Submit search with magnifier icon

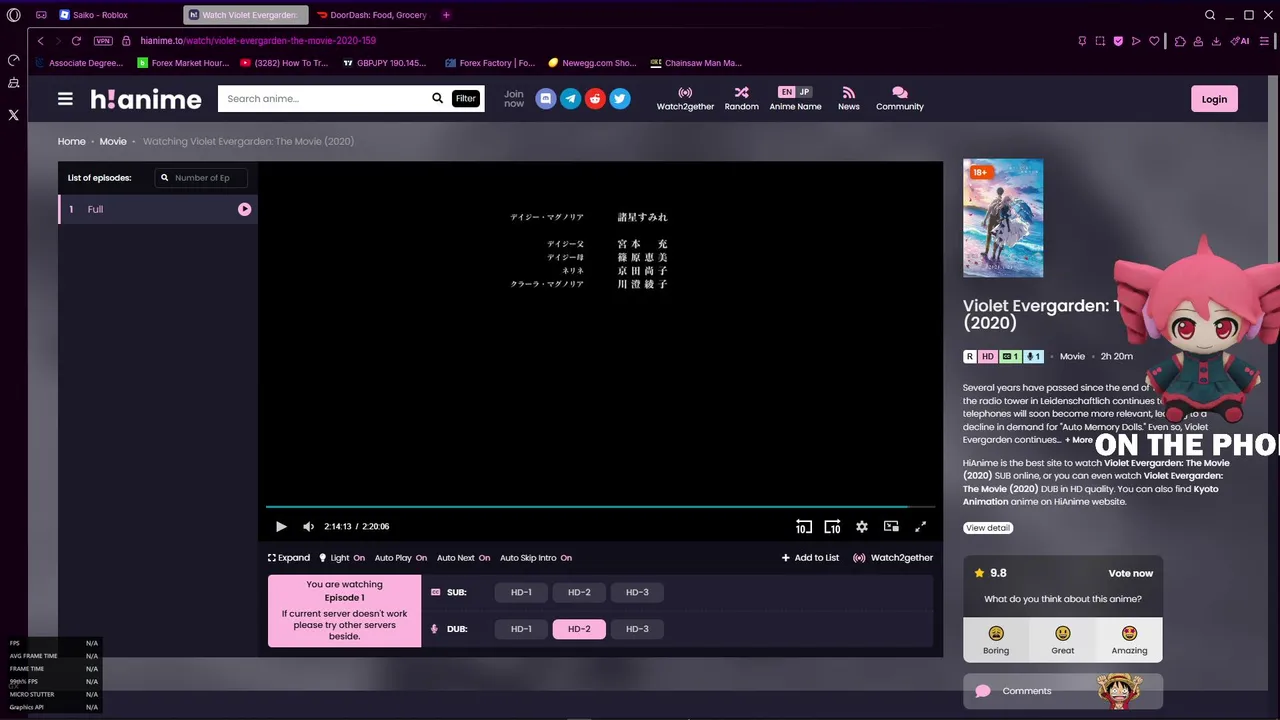(x=437, y=99)
